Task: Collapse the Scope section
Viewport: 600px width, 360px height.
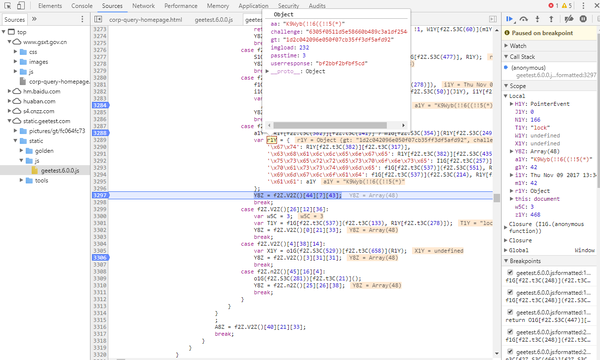Action: pos(506,86)
